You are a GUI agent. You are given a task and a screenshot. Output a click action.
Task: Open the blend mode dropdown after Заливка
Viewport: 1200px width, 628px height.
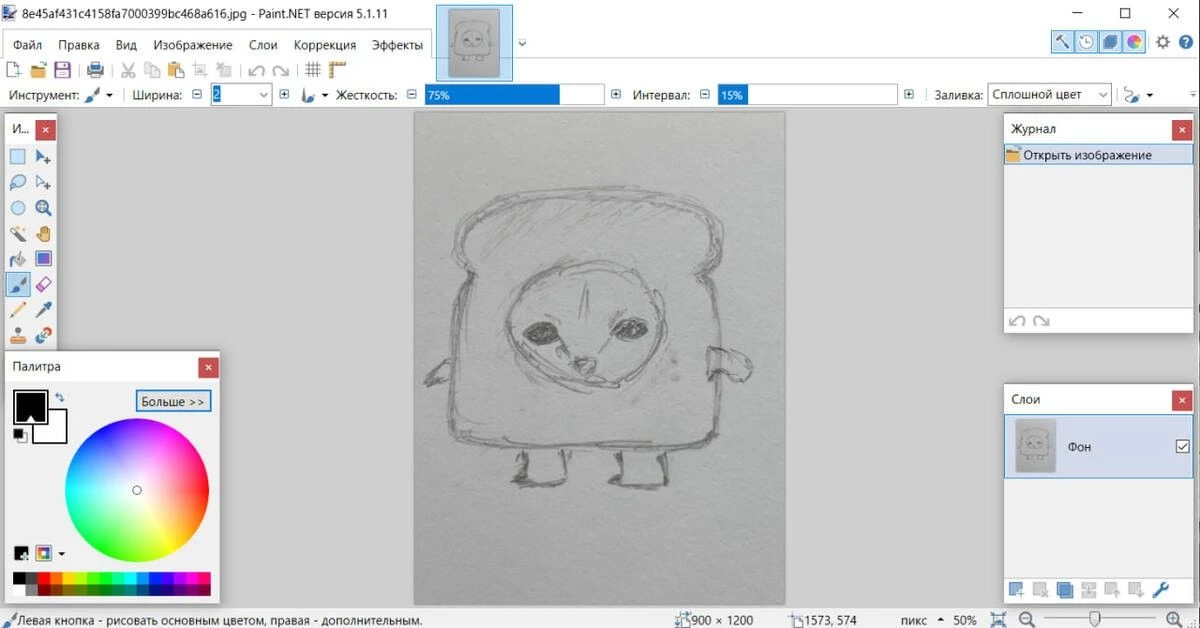tap(1138, 95)
